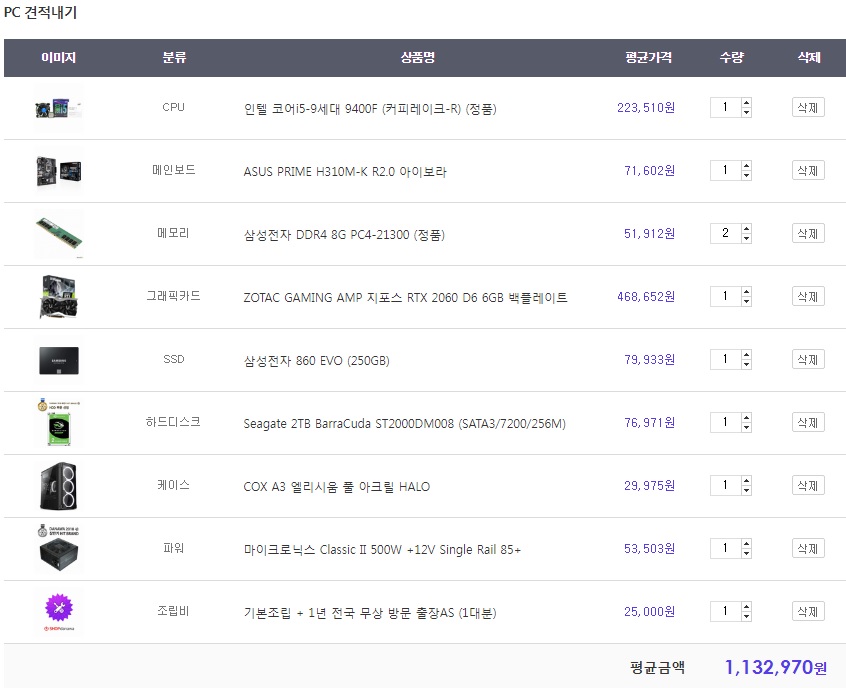Open the ZOTAC GAMING AMP RTX 2060 product name
The width and height of the screenshot is (846, 688).
(405, 298)
